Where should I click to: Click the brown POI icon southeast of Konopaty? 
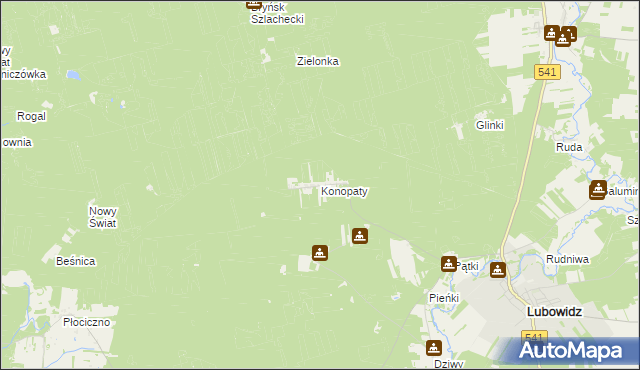[360, 236]
